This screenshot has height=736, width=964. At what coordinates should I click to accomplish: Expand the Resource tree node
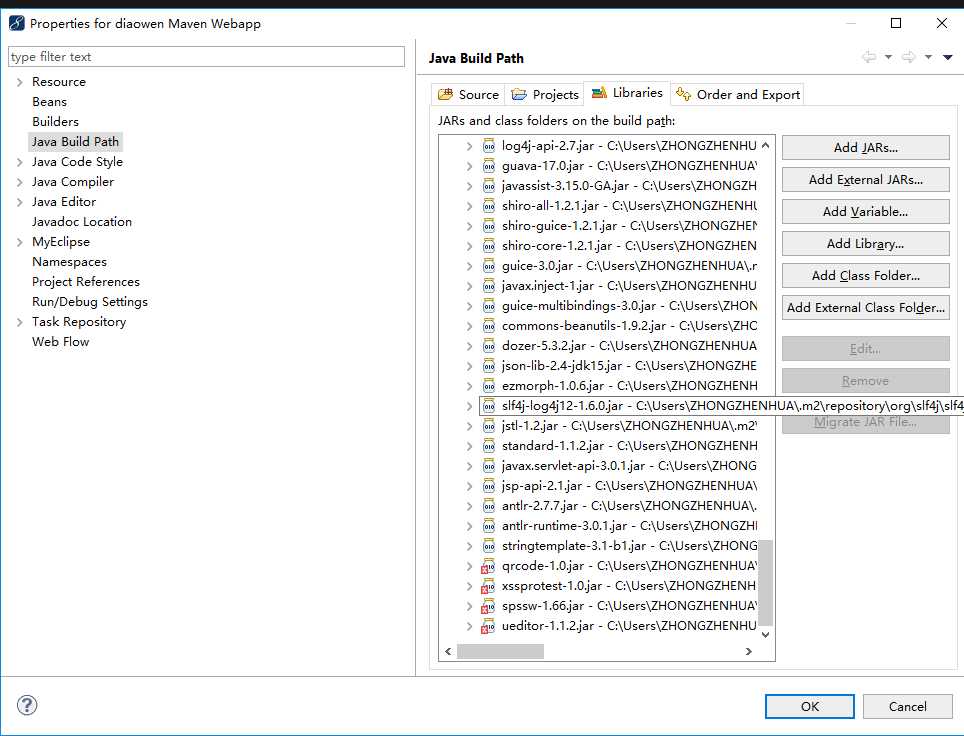[x=20, y=82]
